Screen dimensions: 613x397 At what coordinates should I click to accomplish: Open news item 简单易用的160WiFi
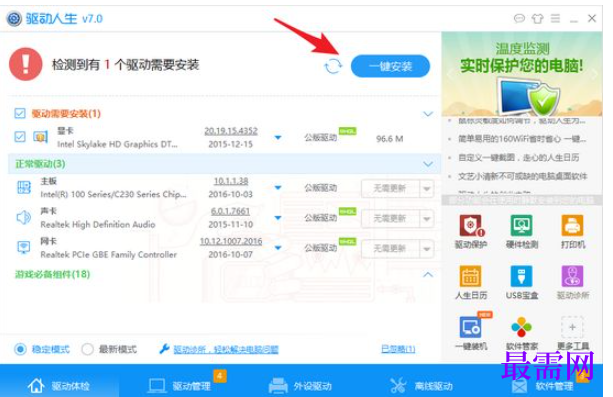click(522, 139)
